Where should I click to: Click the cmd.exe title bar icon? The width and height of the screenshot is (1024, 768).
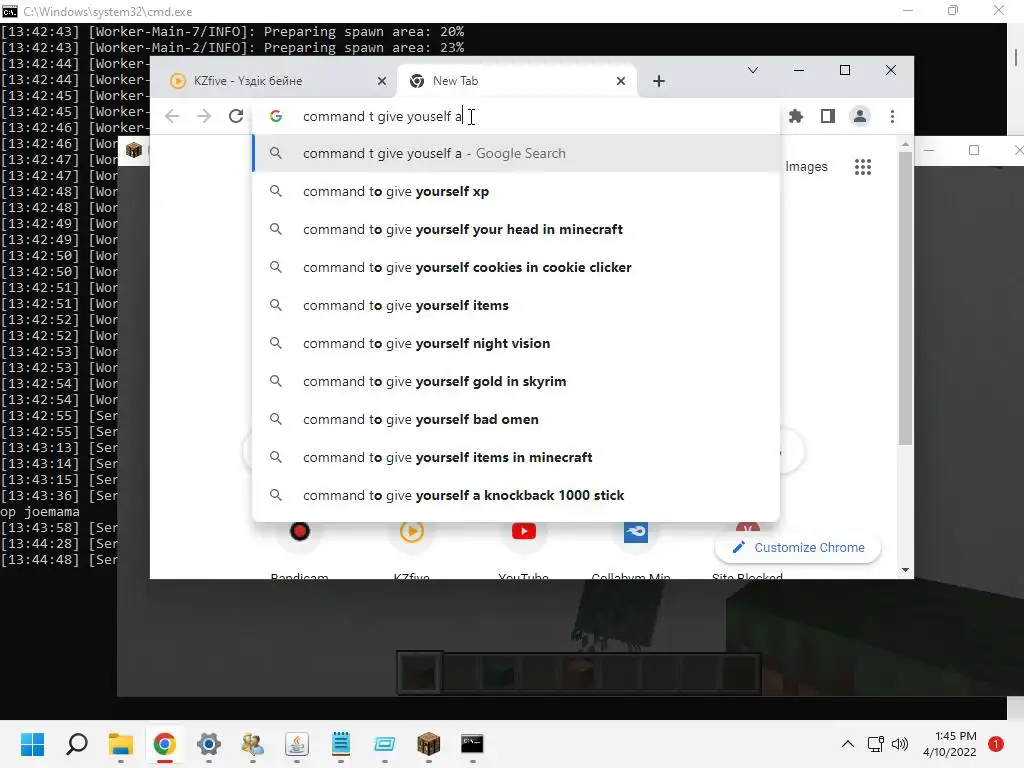10,11
